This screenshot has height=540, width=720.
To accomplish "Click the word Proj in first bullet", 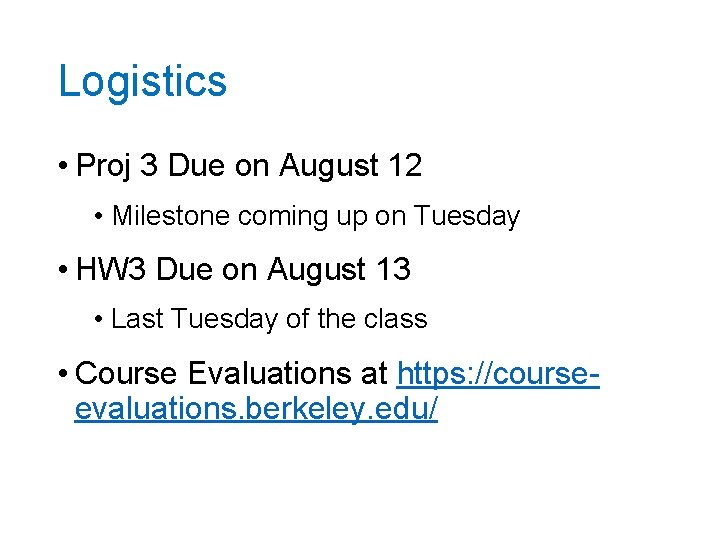I will coord(104,165).
